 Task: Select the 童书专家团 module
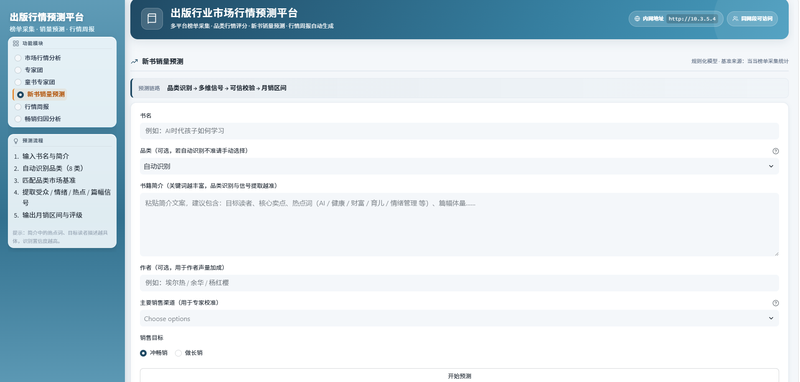coord(35,82)
